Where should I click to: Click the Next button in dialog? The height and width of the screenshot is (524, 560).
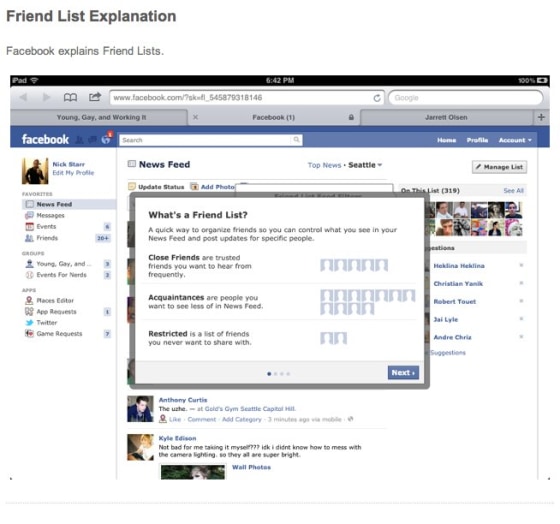[x=403, y=373]
